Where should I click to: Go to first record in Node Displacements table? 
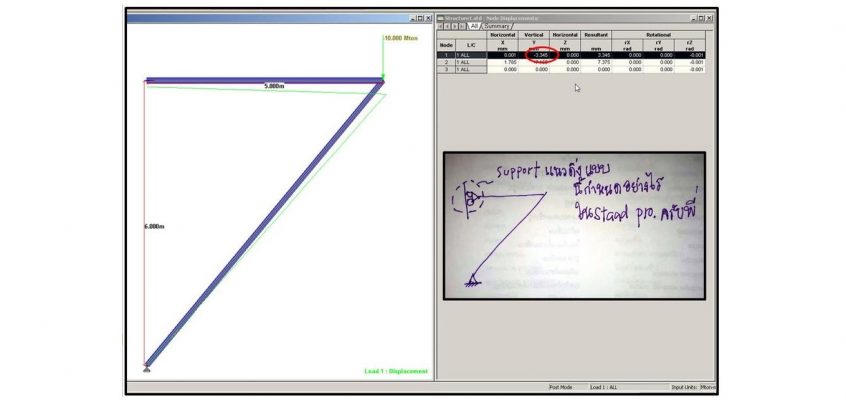pyautogui.click(x=440, y=26)
